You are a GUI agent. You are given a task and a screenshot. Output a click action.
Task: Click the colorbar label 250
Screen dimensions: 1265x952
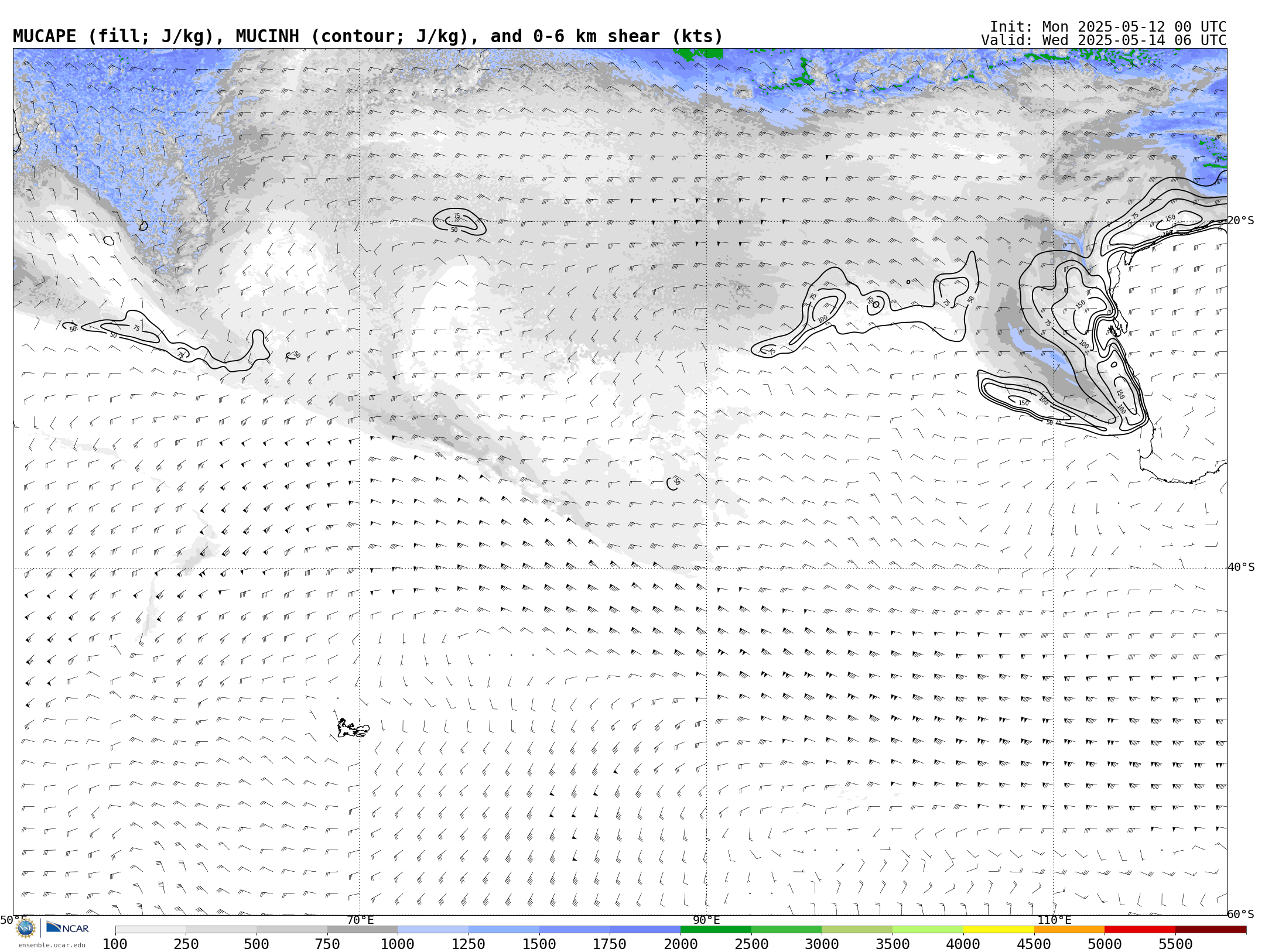[x=186, y=944]
